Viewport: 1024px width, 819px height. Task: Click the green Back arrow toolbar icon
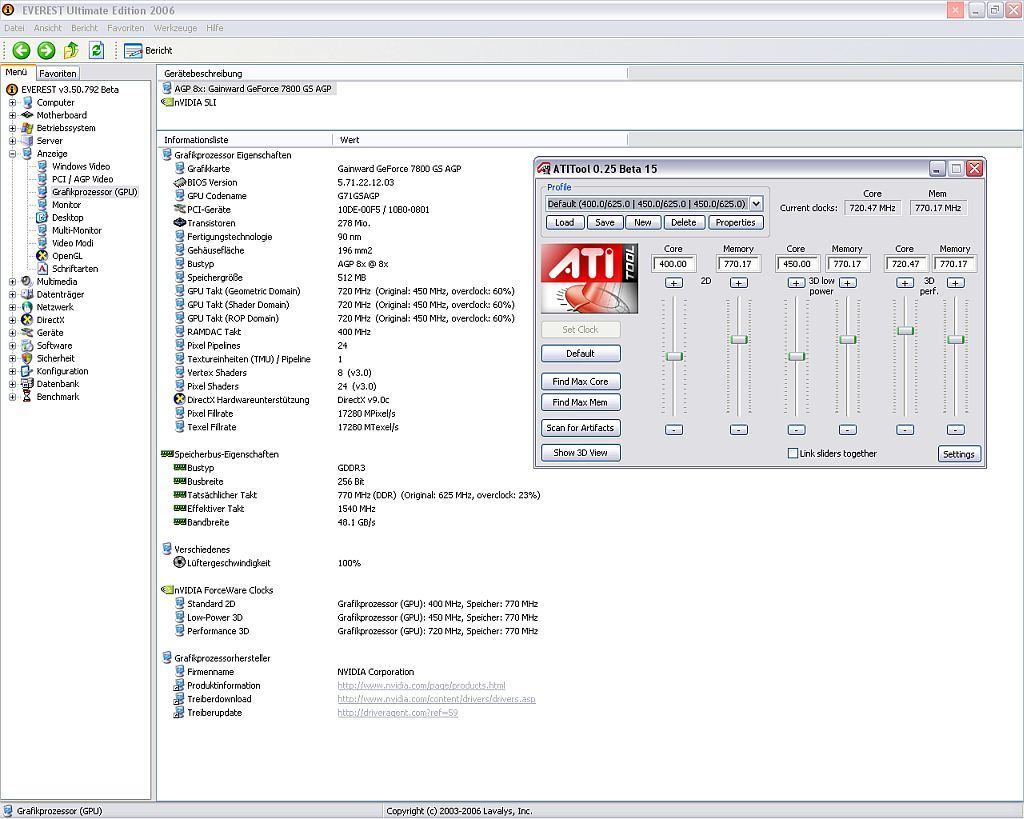(21, 50)
